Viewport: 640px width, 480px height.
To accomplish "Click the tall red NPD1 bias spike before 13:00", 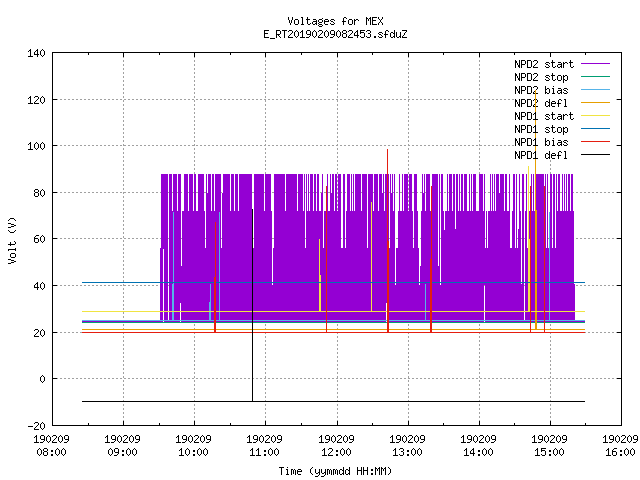I will coord(387,241).
